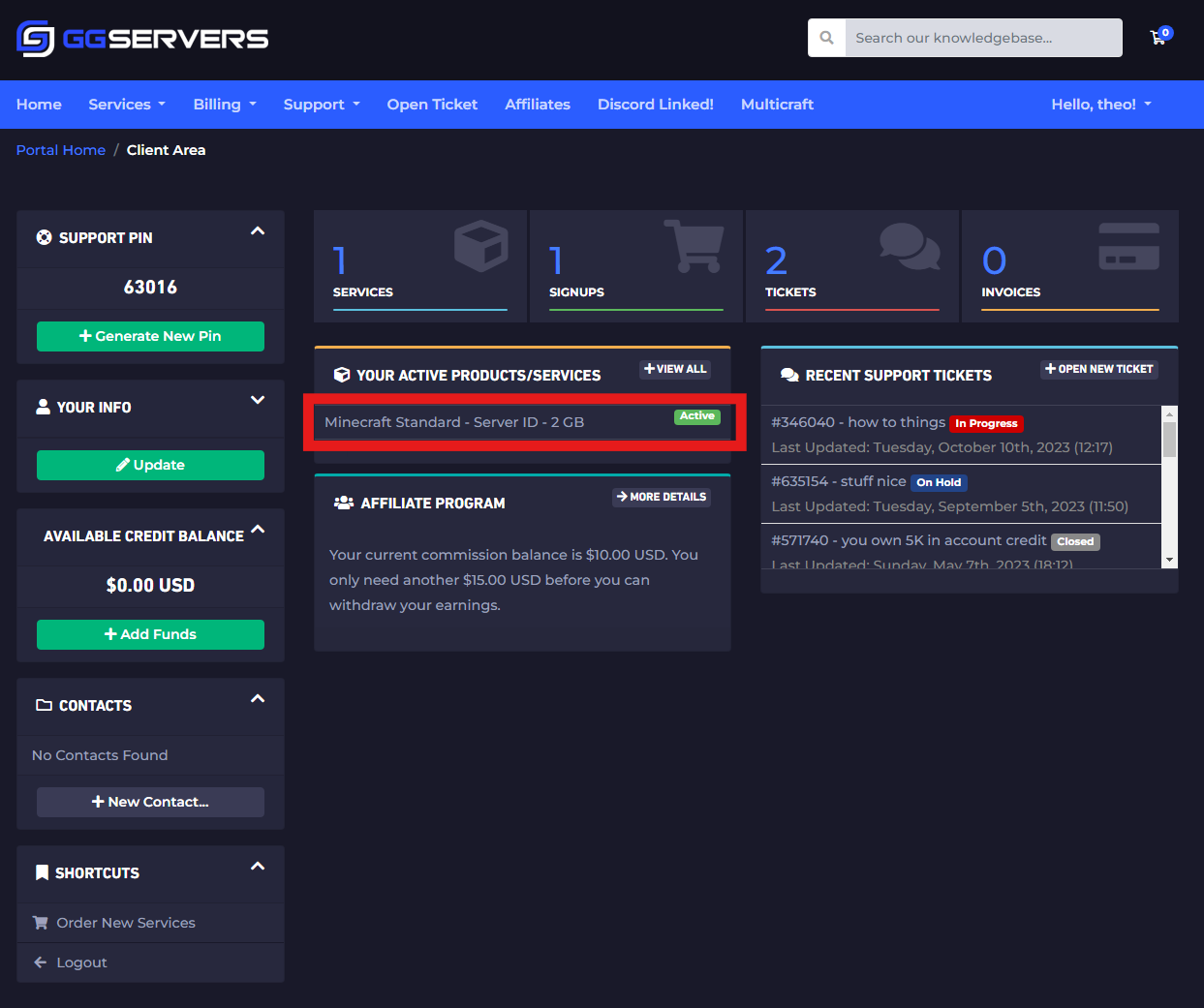Click the Invoices credit card icon

click(x=1130, y=244)
